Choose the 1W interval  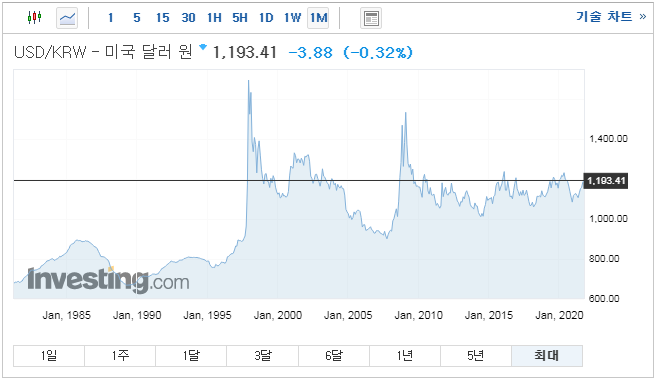[x=292, y=18]
